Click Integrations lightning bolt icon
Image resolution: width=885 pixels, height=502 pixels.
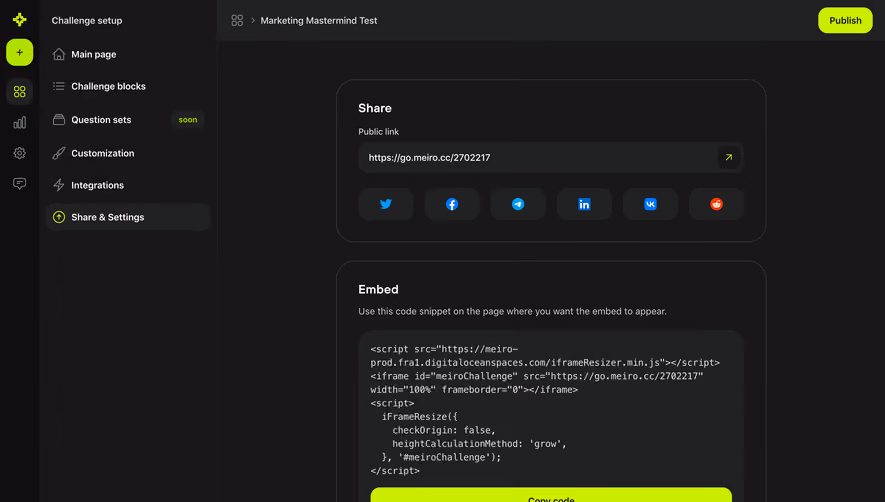[x=59, y=185]
